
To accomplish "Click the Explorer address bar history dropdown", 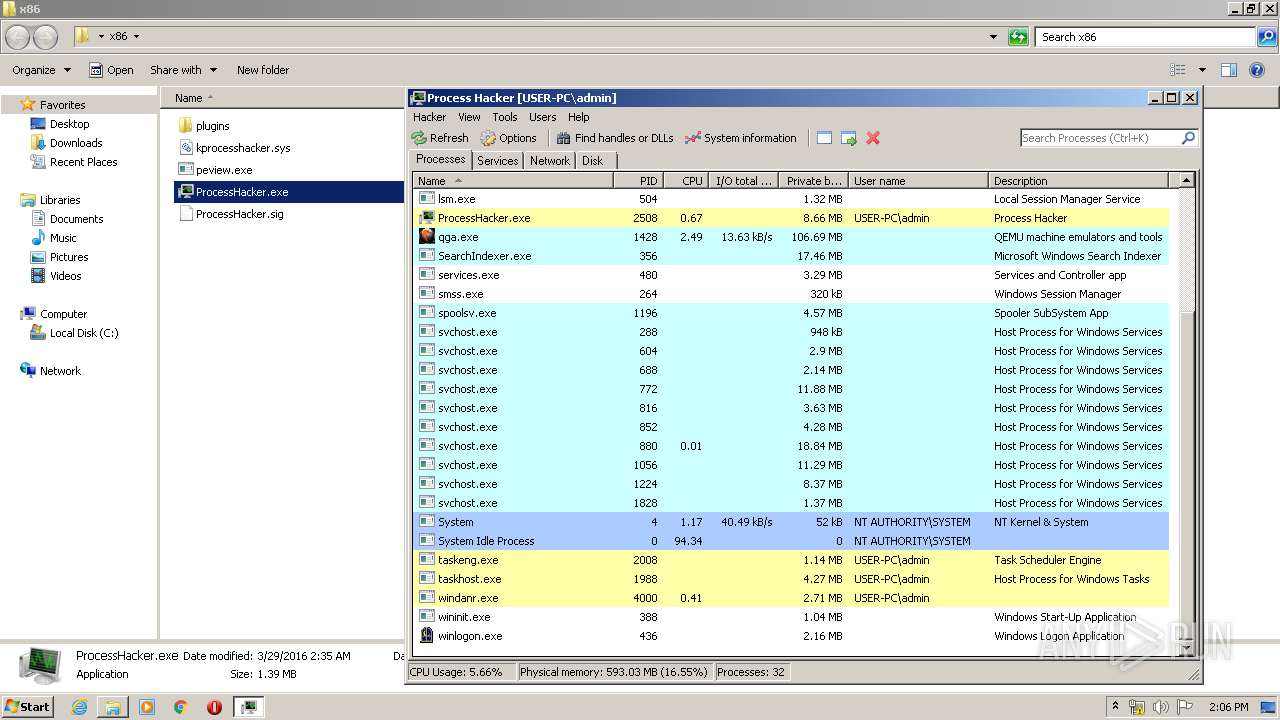I will pos(993,37).
